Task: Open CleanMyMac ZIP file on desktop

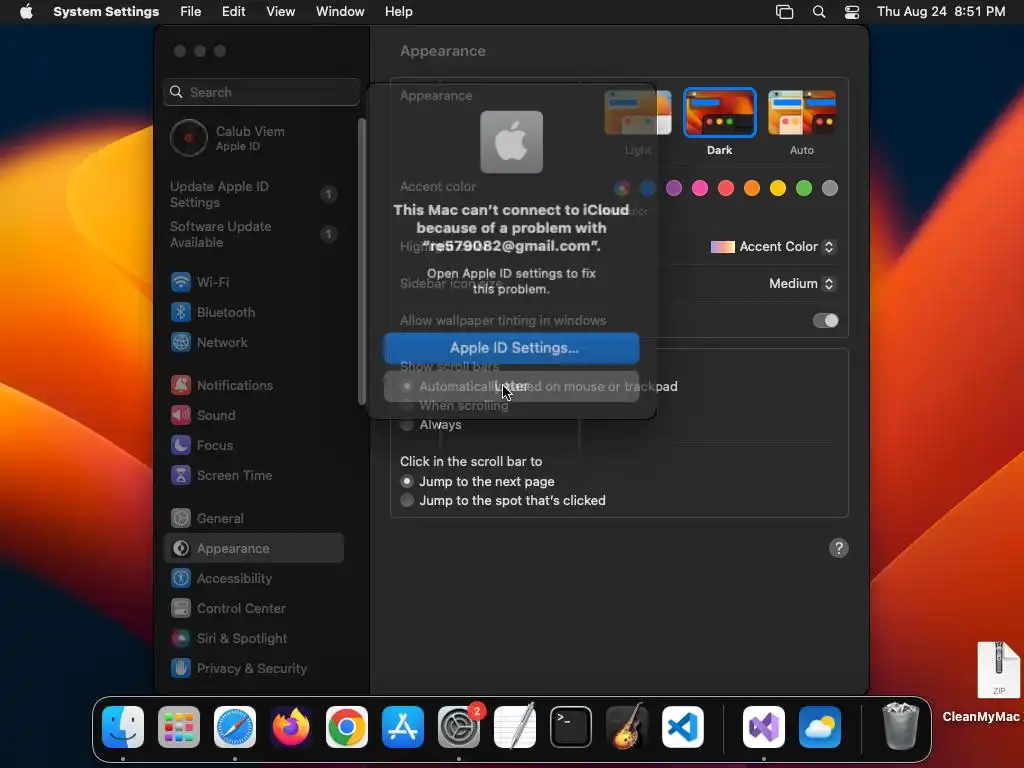Action: [x=998, y=671]
